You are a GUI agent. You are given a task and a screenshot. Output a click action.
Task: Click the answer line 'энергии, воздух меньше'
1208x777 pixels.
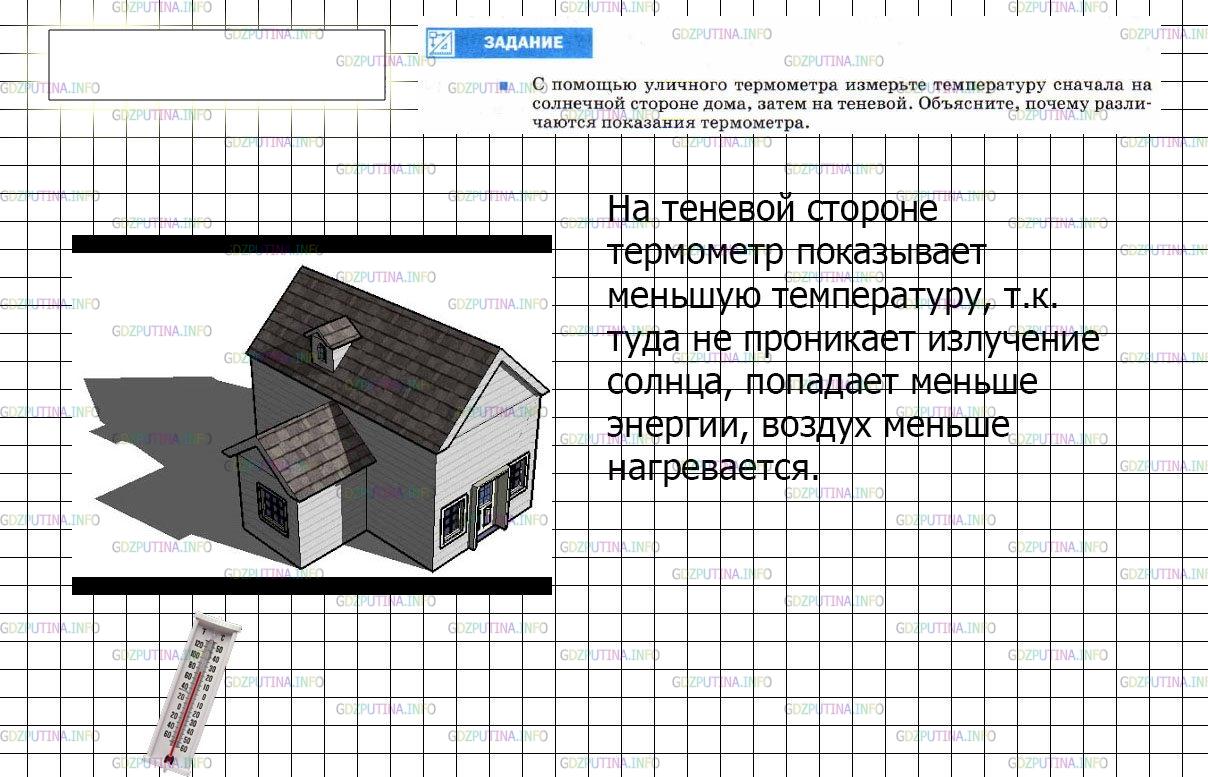[x=808, y=426]
